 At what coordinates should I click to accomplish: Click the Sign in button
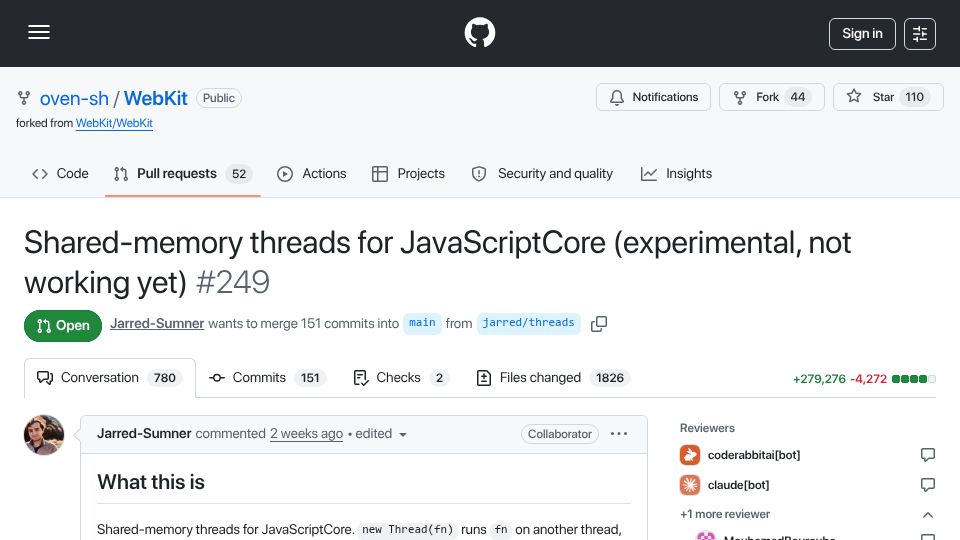click(x=862, y=34)
